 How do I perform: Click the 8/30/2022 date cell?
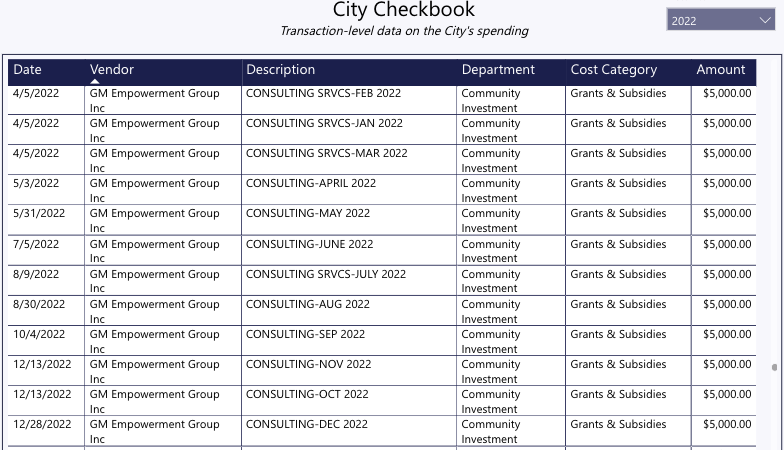tap(46, 310)
